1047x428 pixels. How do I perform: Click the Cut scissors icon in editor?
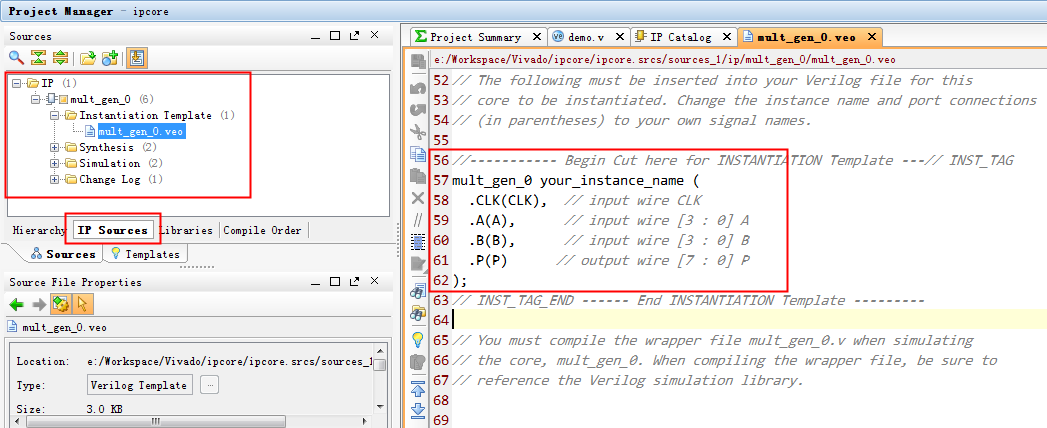418,131
